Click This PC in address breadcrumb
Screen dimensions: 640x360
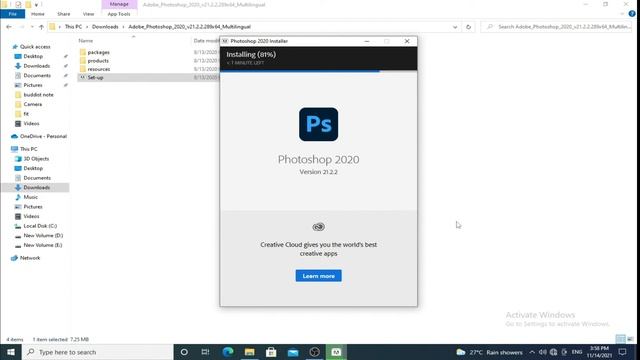point(73,27)
